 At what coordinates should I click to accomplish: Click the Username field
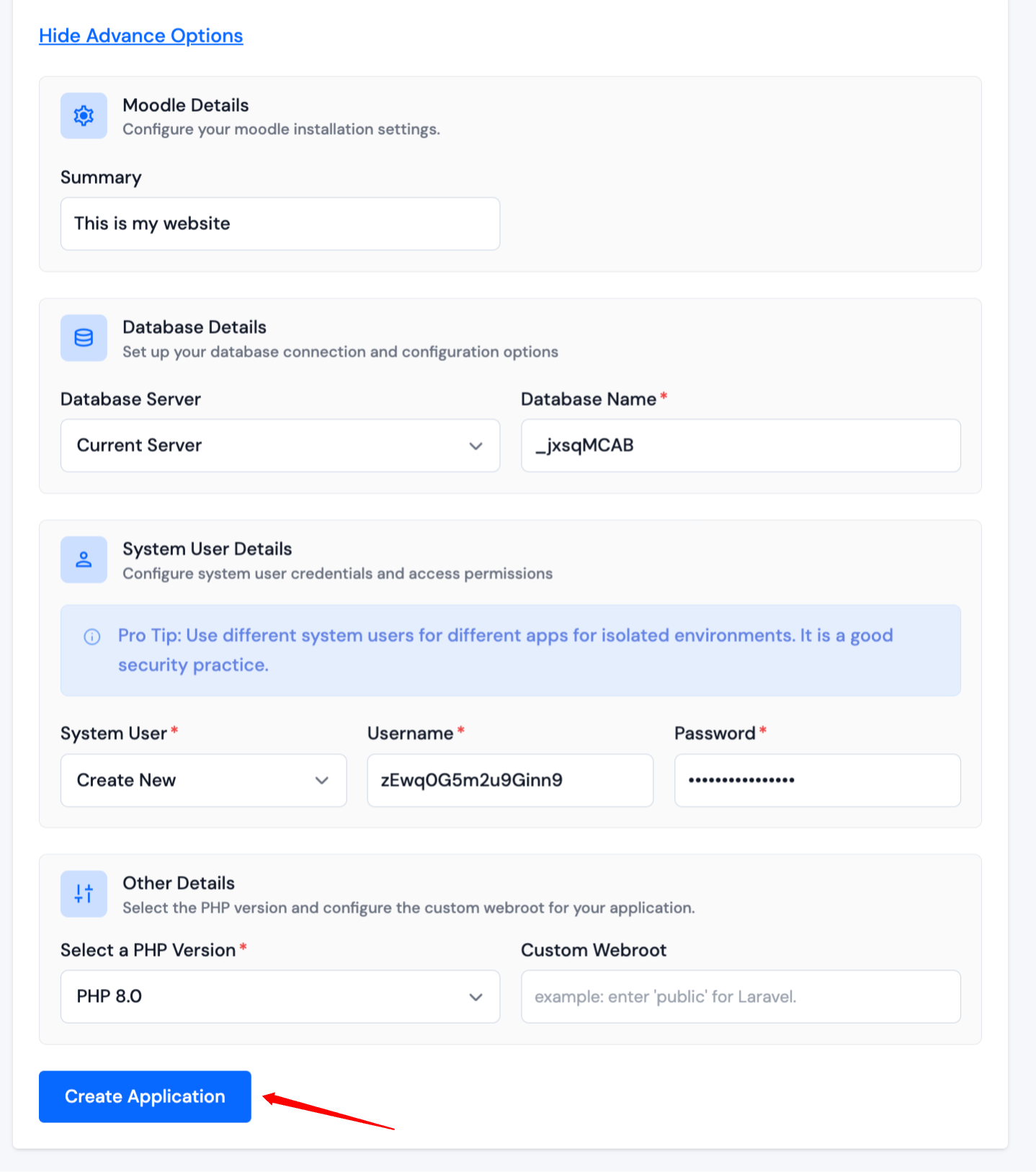[509, 780]
